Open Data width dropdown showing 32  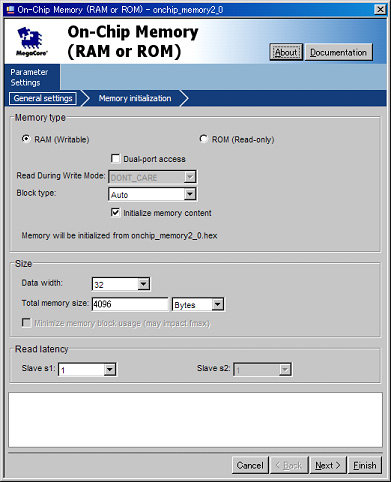click(x=121, y=284)
